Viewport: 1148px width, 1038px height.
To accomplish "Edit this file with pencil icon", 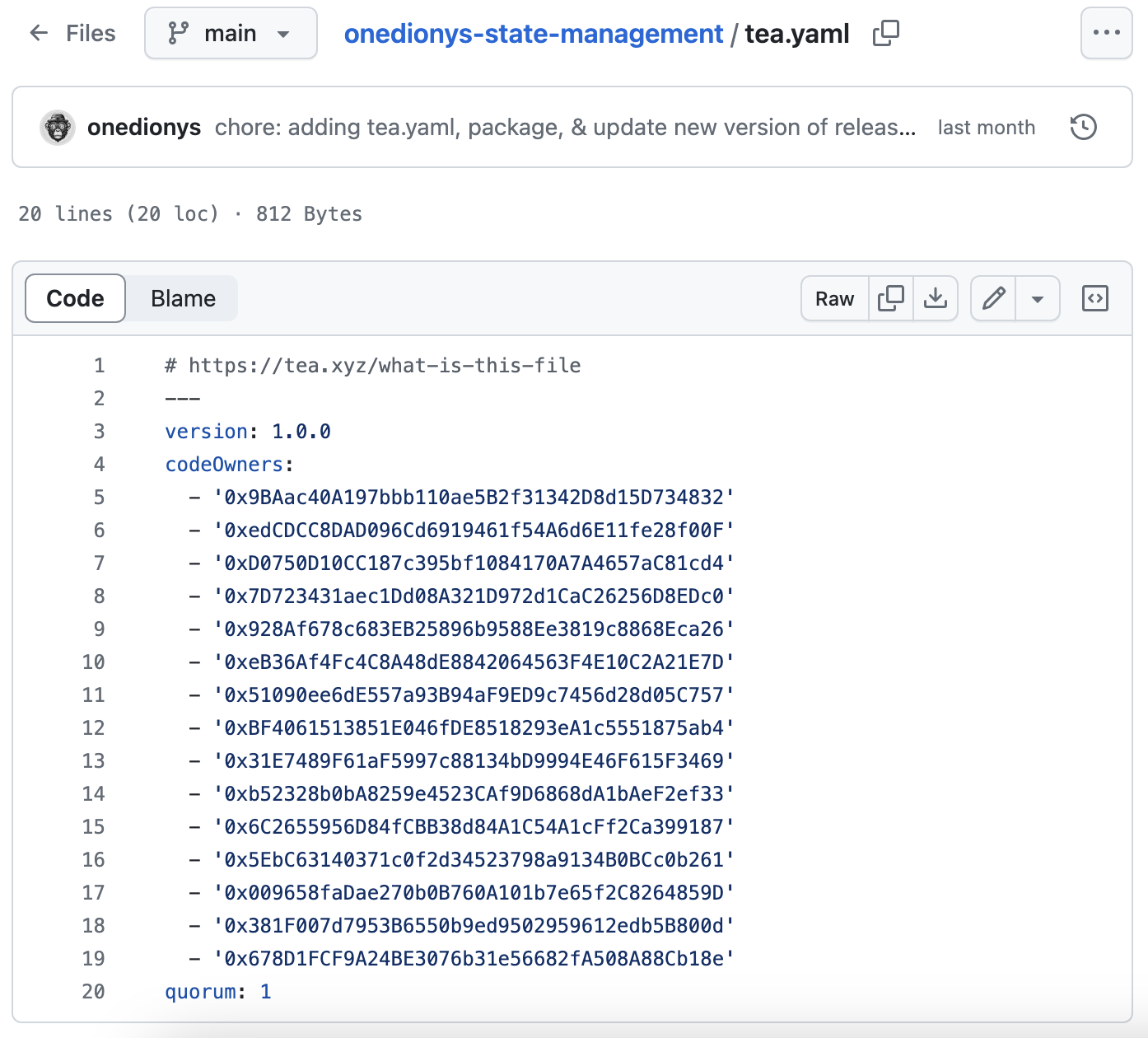I will (x=994, y=298).
